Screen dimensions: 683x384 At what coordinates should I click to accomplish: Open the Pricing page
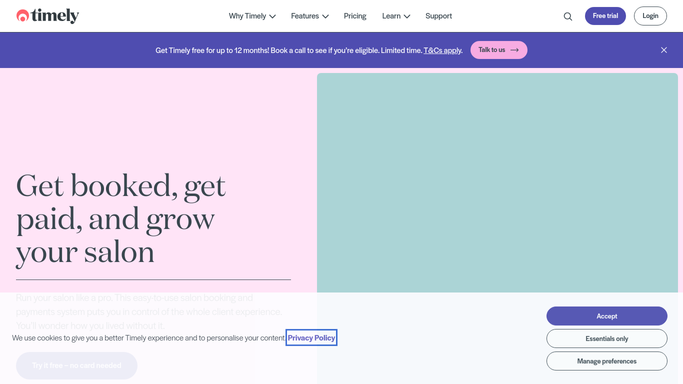pyautogui.click(x=355, y=16)
